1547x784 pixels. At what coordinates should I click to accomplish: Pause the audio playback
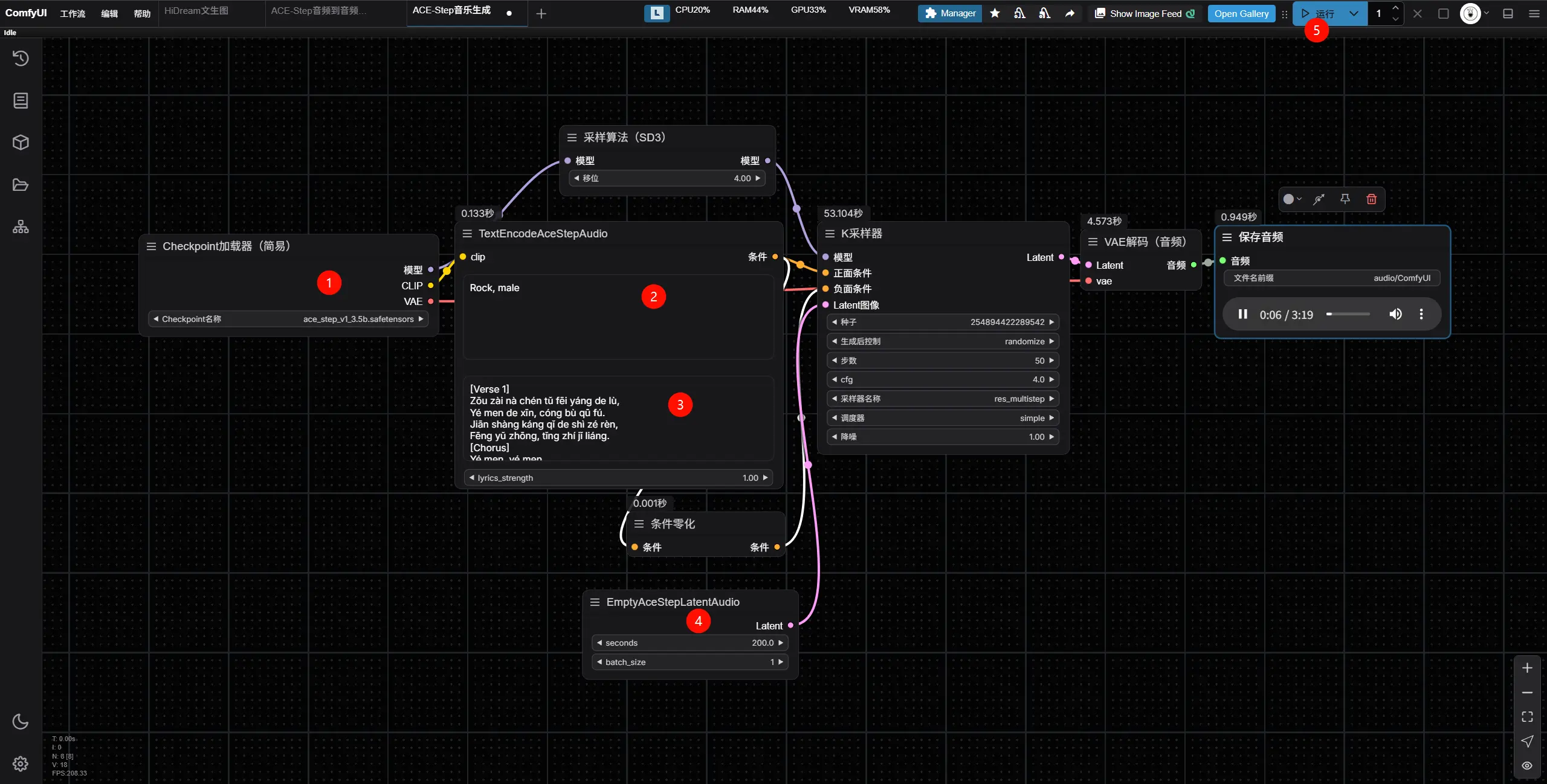[x=1242, y=314]
